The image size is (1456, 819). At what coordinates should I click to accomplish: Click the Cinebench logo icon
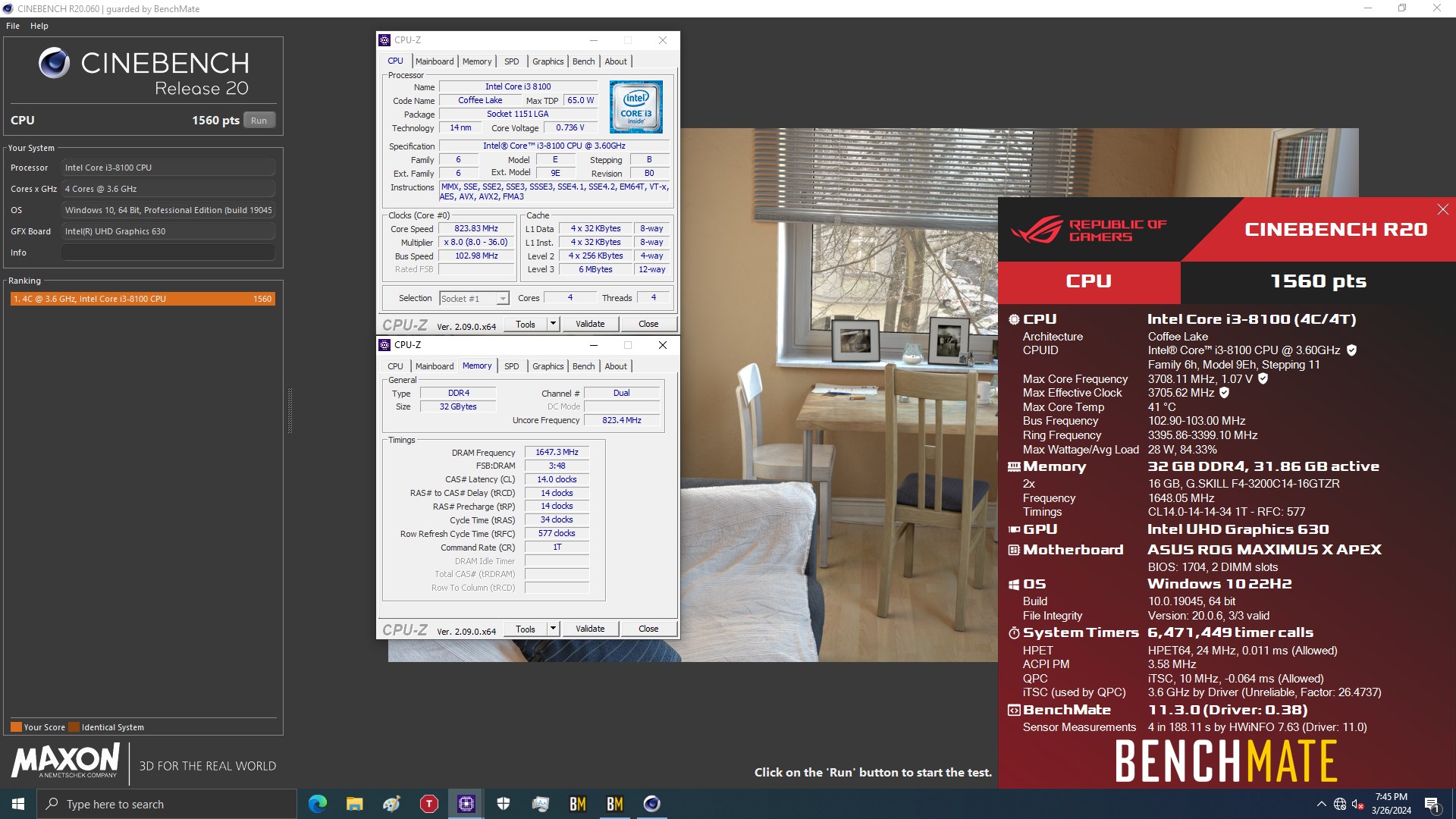click(x=54, y=63)
